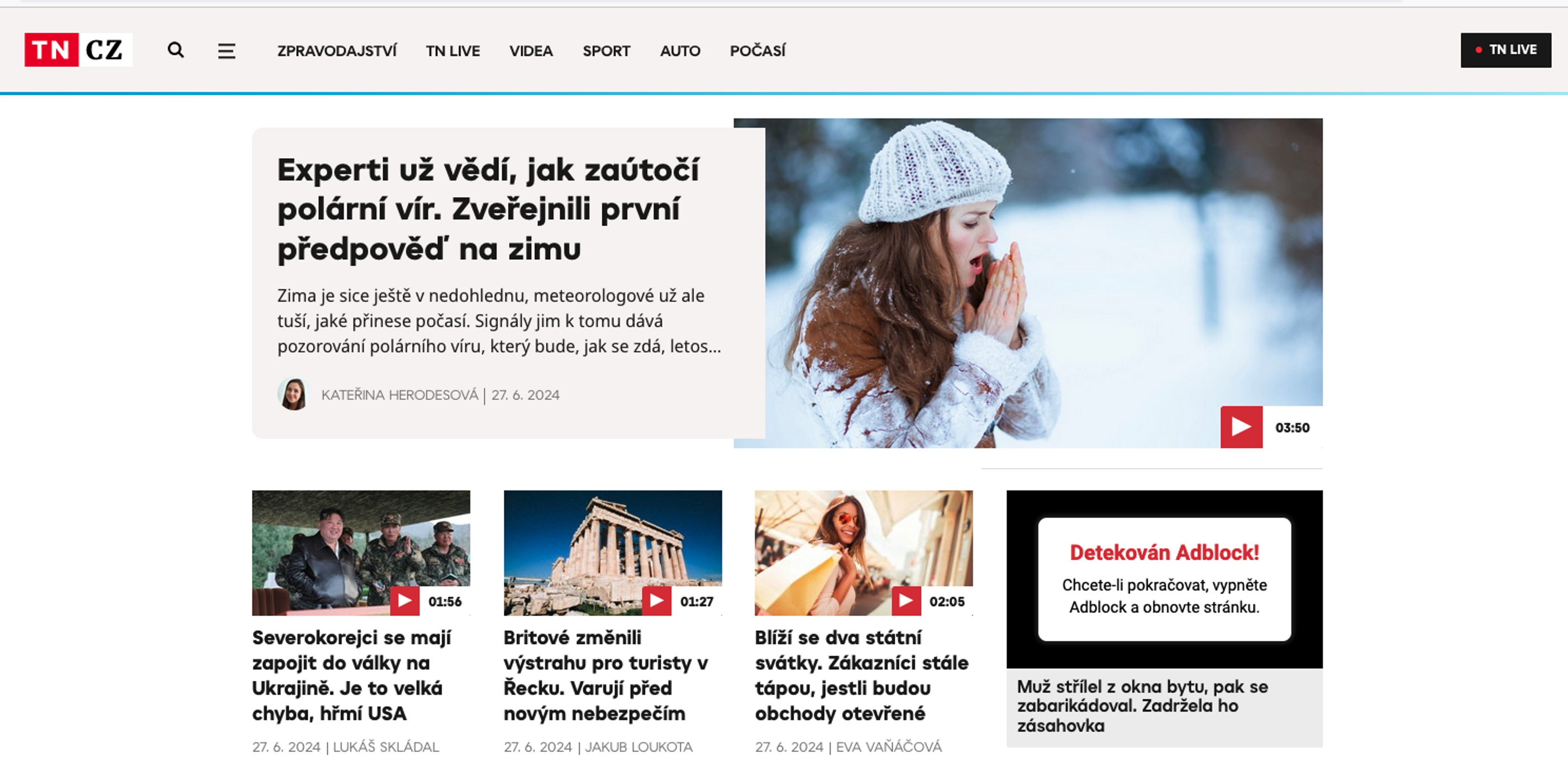Click the date beside Jakub Loukota

point(538,747)
